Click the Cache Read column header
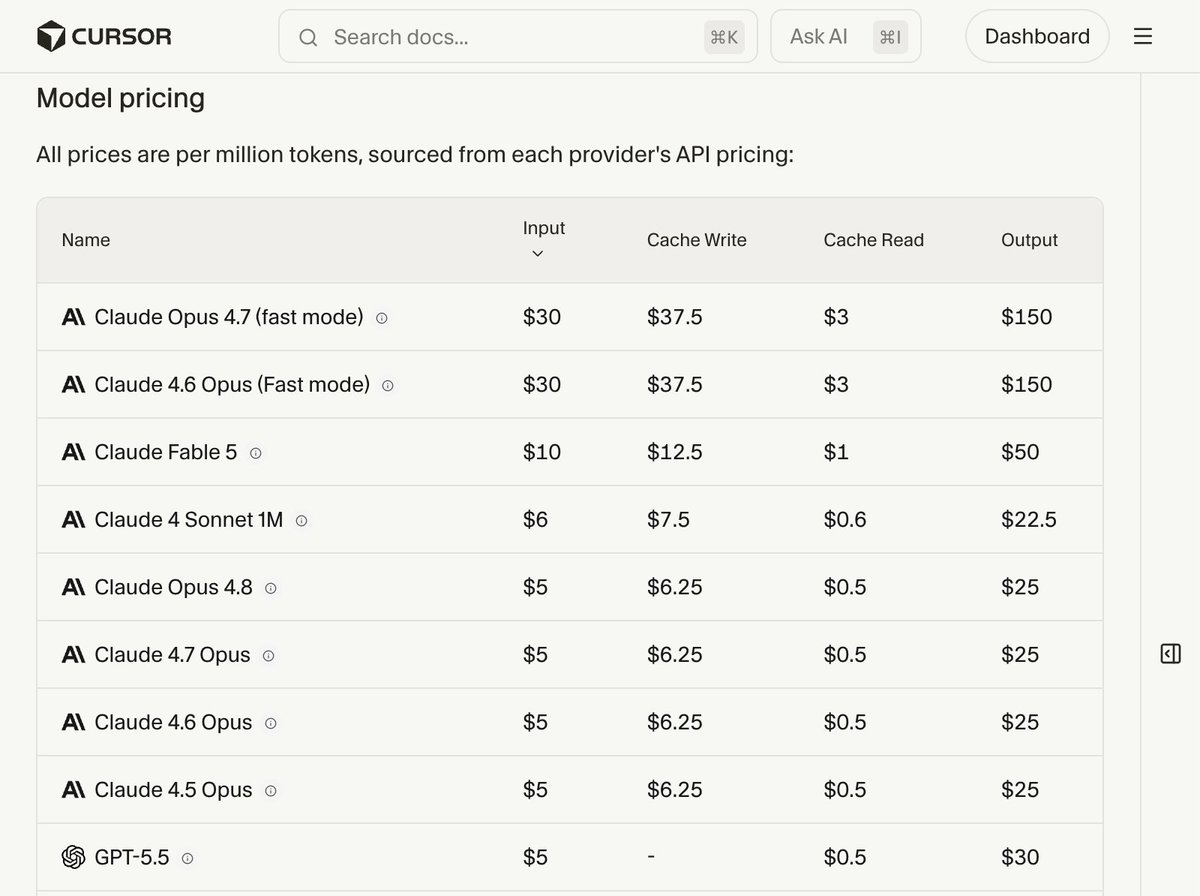 point(874,240)
